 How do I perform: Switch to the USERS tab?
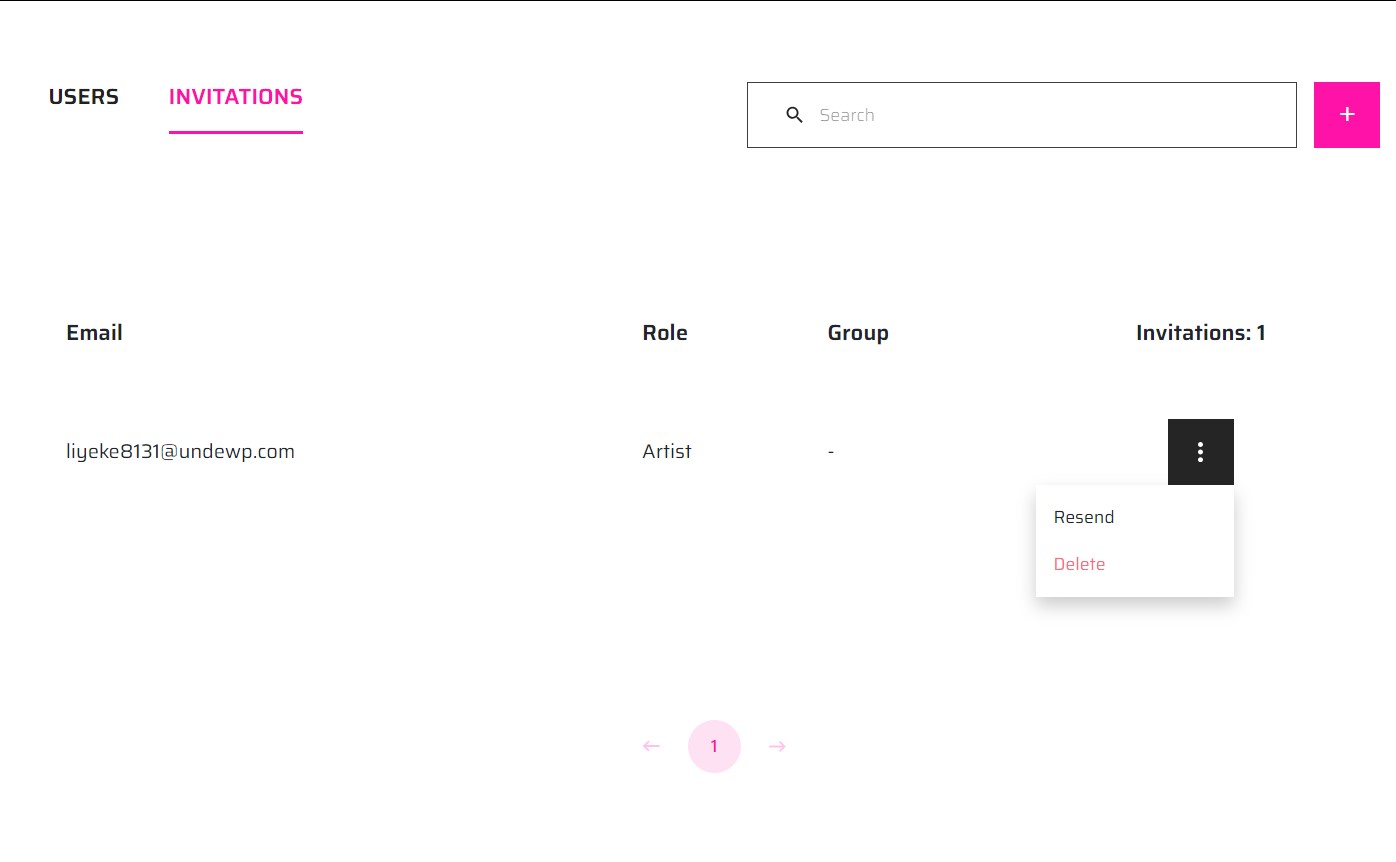(x=84, y=97)
